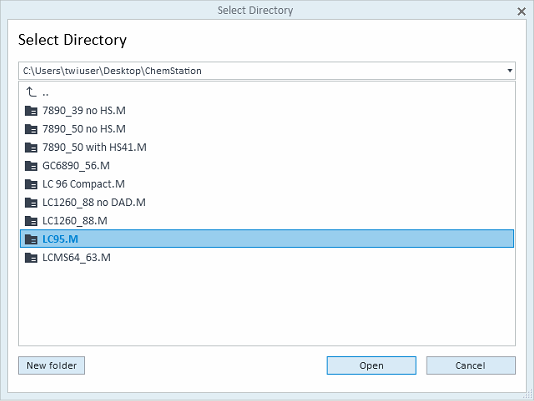Click the up-arrow parent directory icon

pos(31,92)
